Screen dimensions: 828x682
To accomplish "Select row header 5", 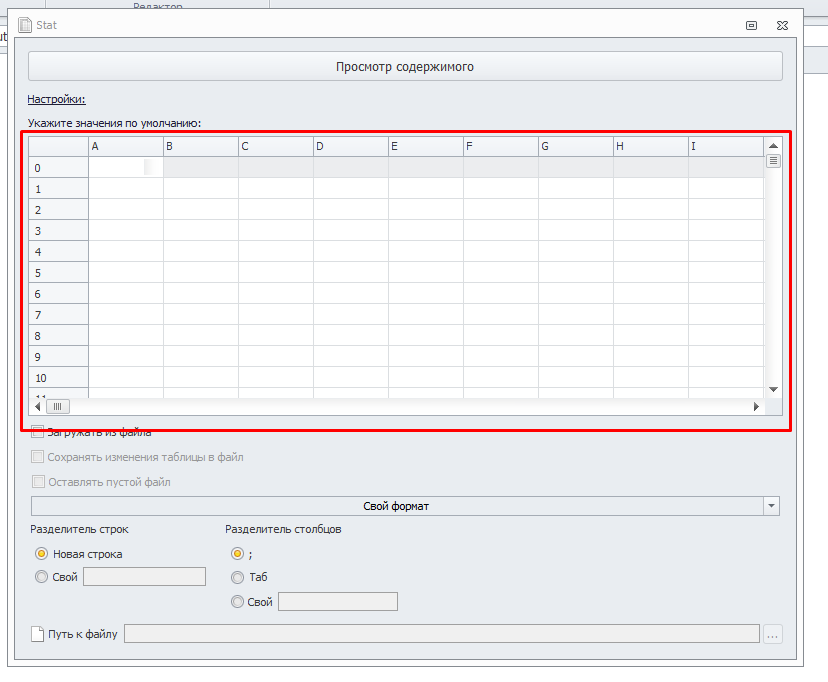I will pyautogui.click(x=58, y=273).
